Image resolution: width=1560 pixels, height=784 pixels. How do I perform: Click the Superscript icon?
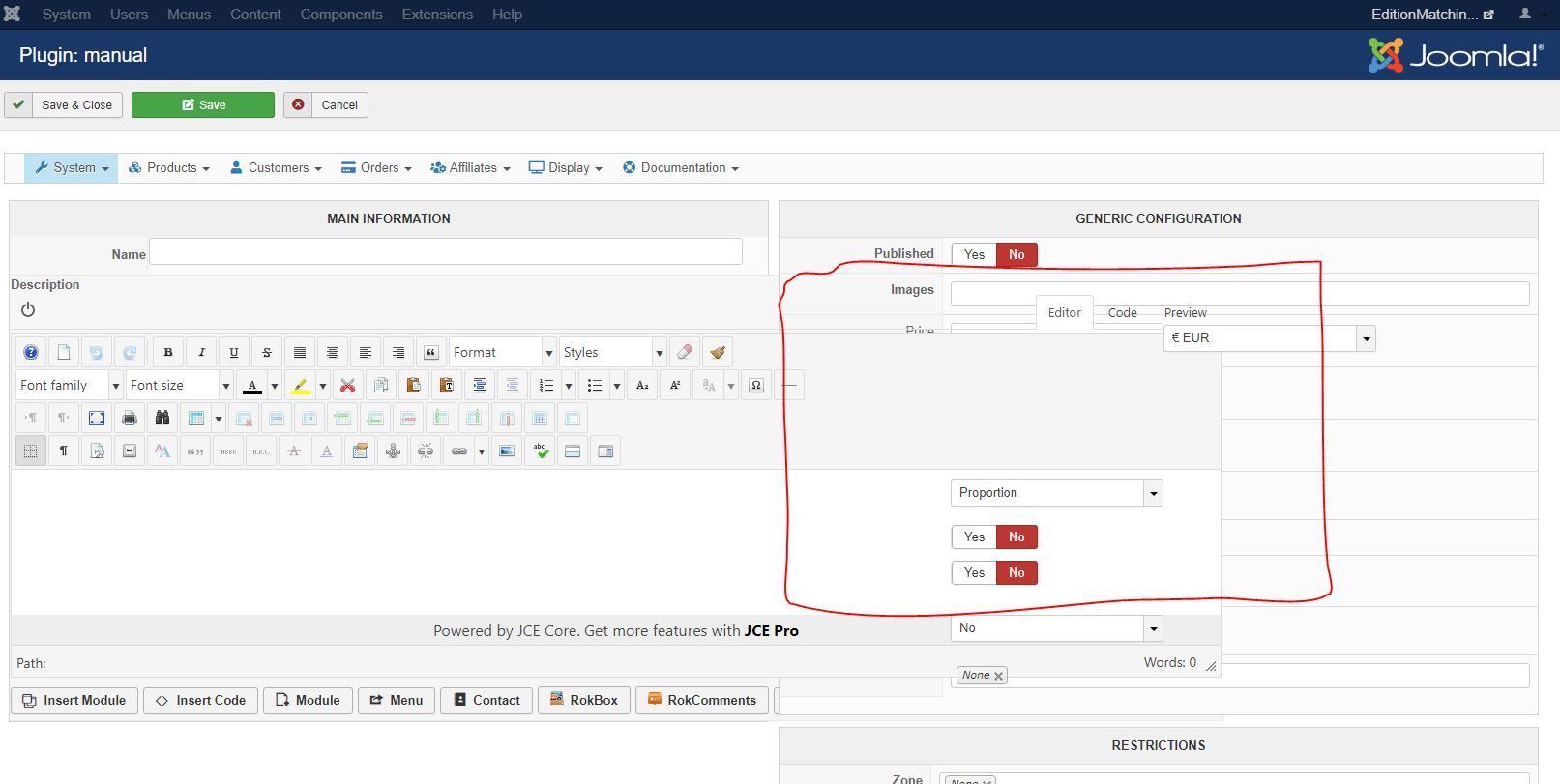675,385
